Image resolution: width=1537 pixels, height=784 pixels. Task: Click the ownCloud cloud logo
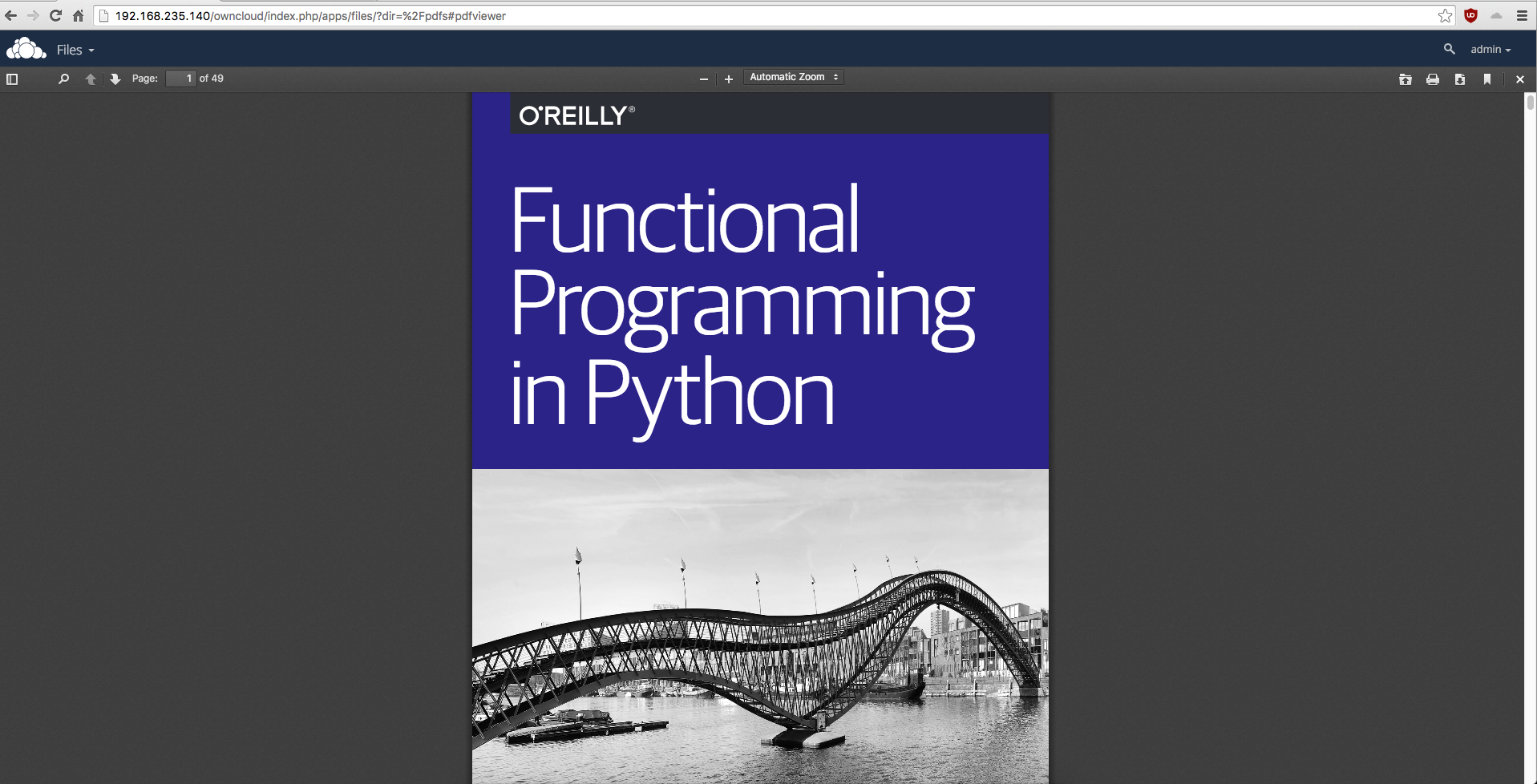click(x=26, y=49)
